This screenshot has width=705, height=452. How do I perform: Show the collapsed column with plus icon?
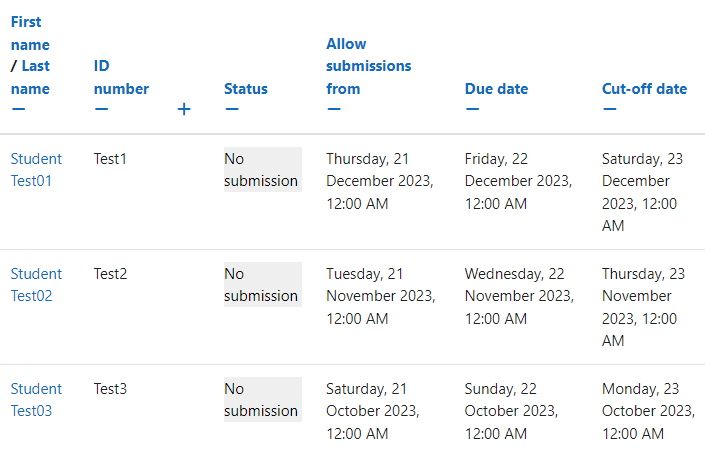tap(184, 109)
